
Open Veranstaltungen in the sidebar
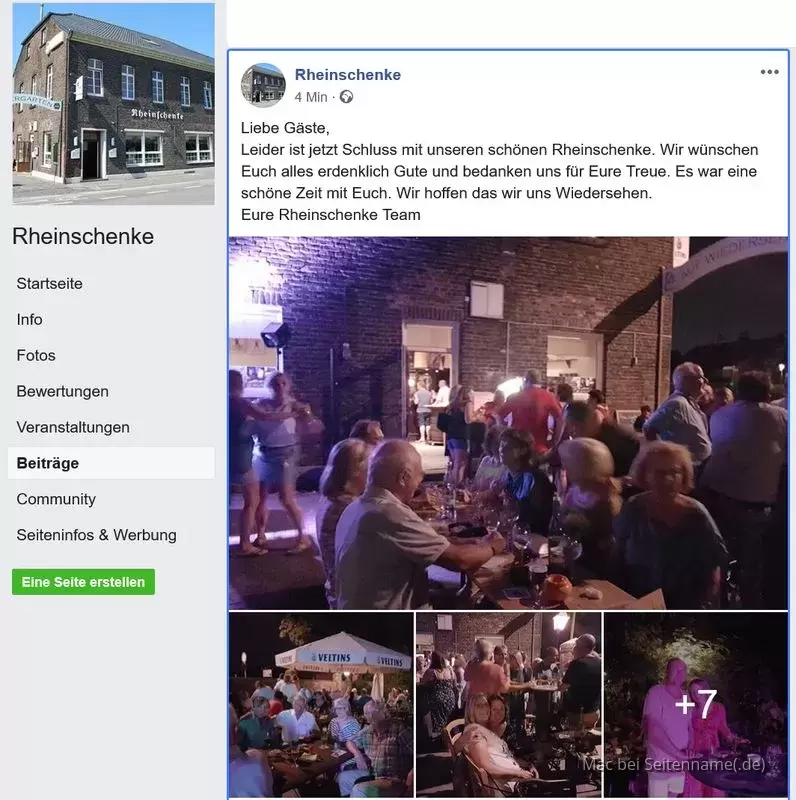(x=73, y=428)
